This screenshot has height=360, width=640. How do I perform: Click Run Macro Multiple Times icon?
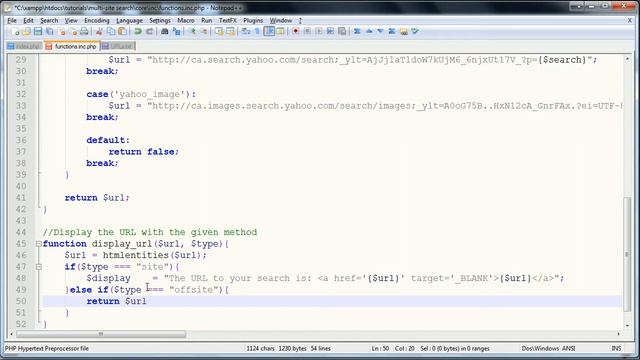tap(330, 31)
